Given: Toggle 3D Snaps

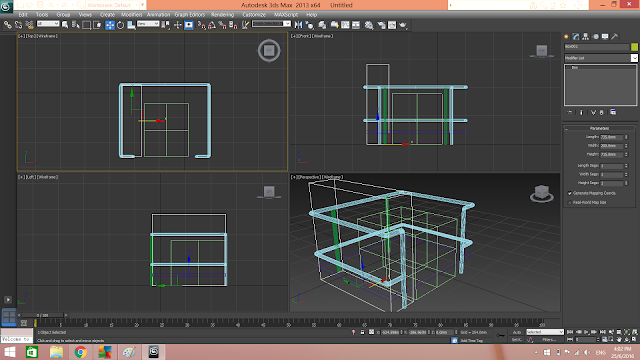Looking at the screenshot, I should 202,25.
